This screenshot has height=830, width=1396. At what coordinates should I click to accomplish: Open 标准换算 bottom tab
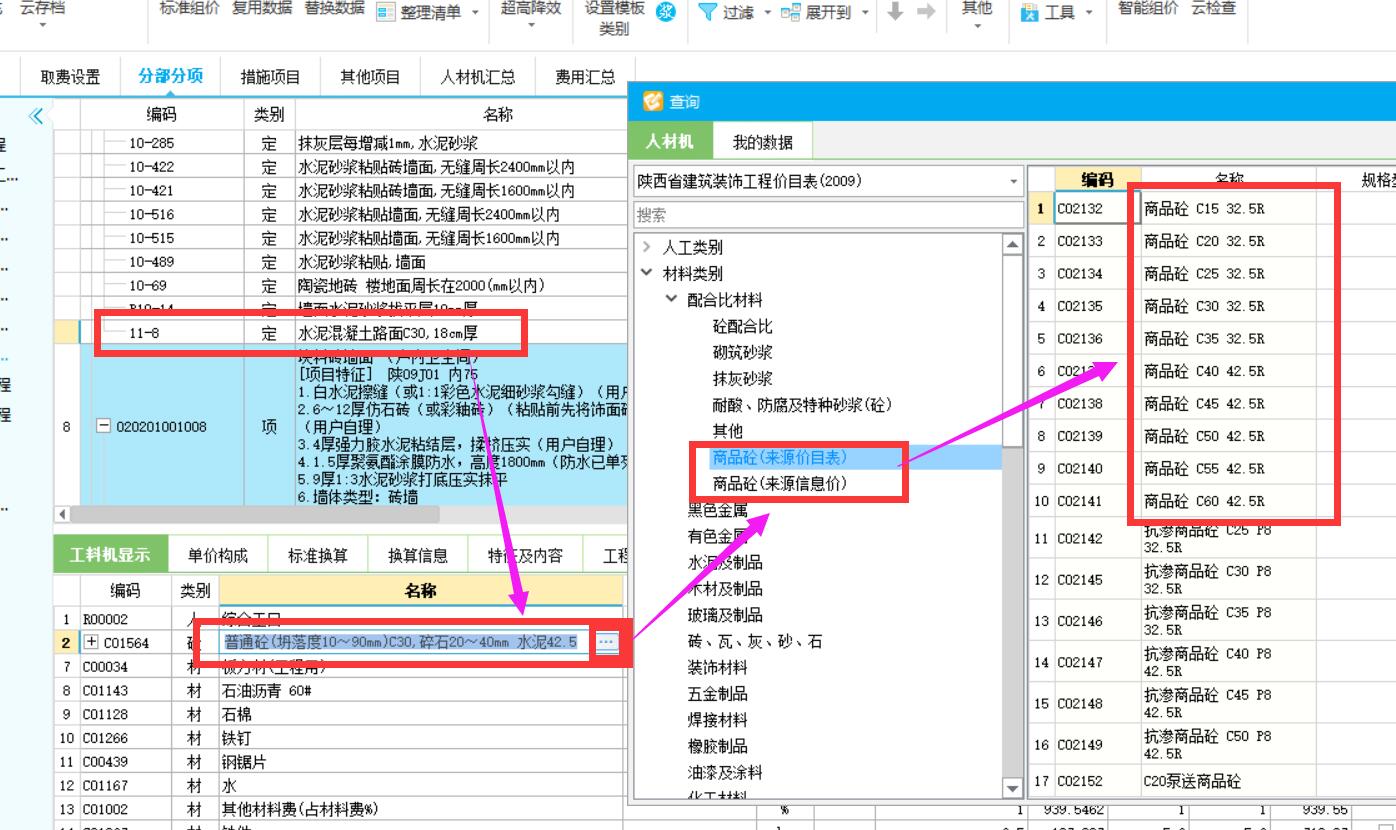318,556
